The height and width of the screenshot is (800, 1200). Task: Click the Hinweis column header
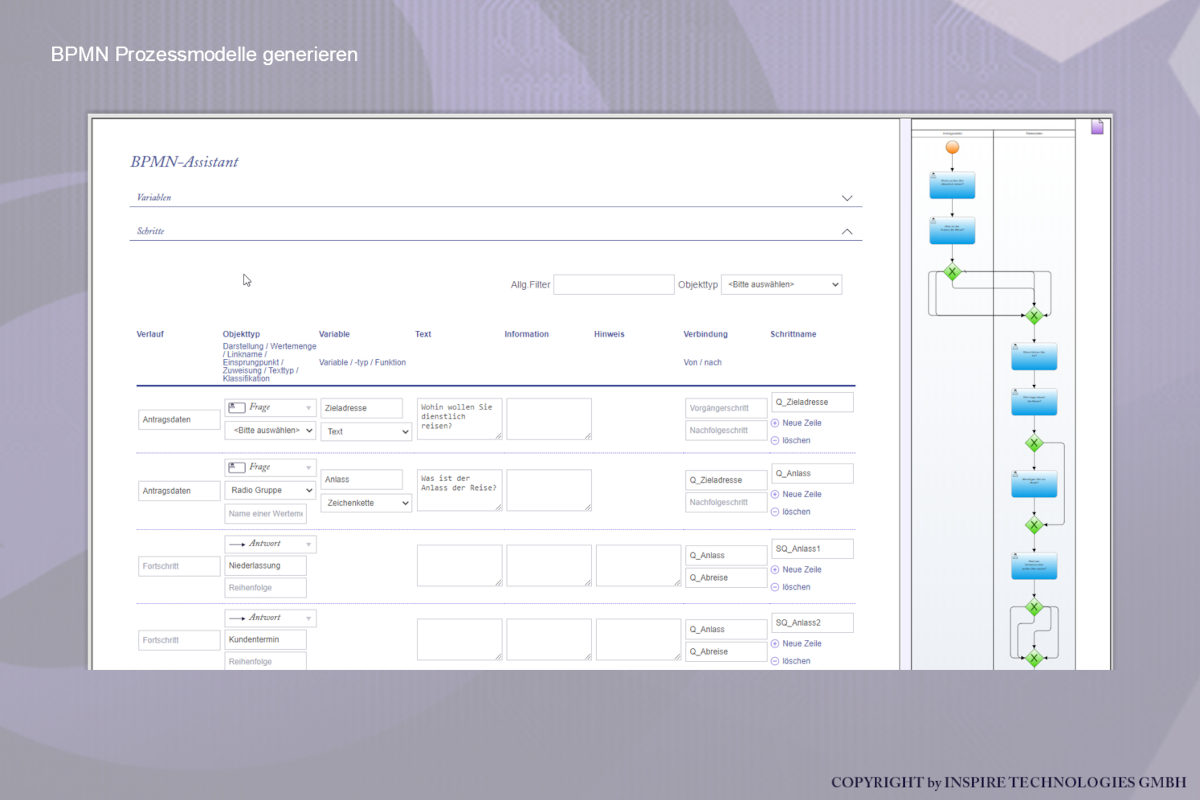click(x=609, y=334)
